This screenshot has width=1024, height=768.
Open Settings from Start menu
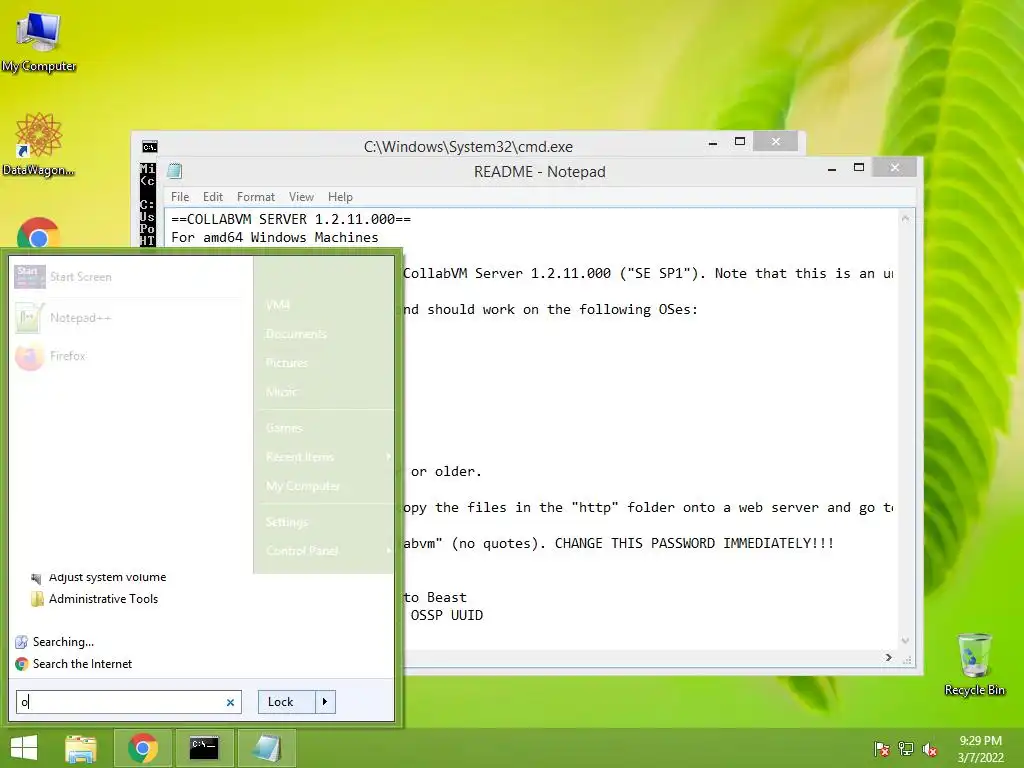[286, 522]
